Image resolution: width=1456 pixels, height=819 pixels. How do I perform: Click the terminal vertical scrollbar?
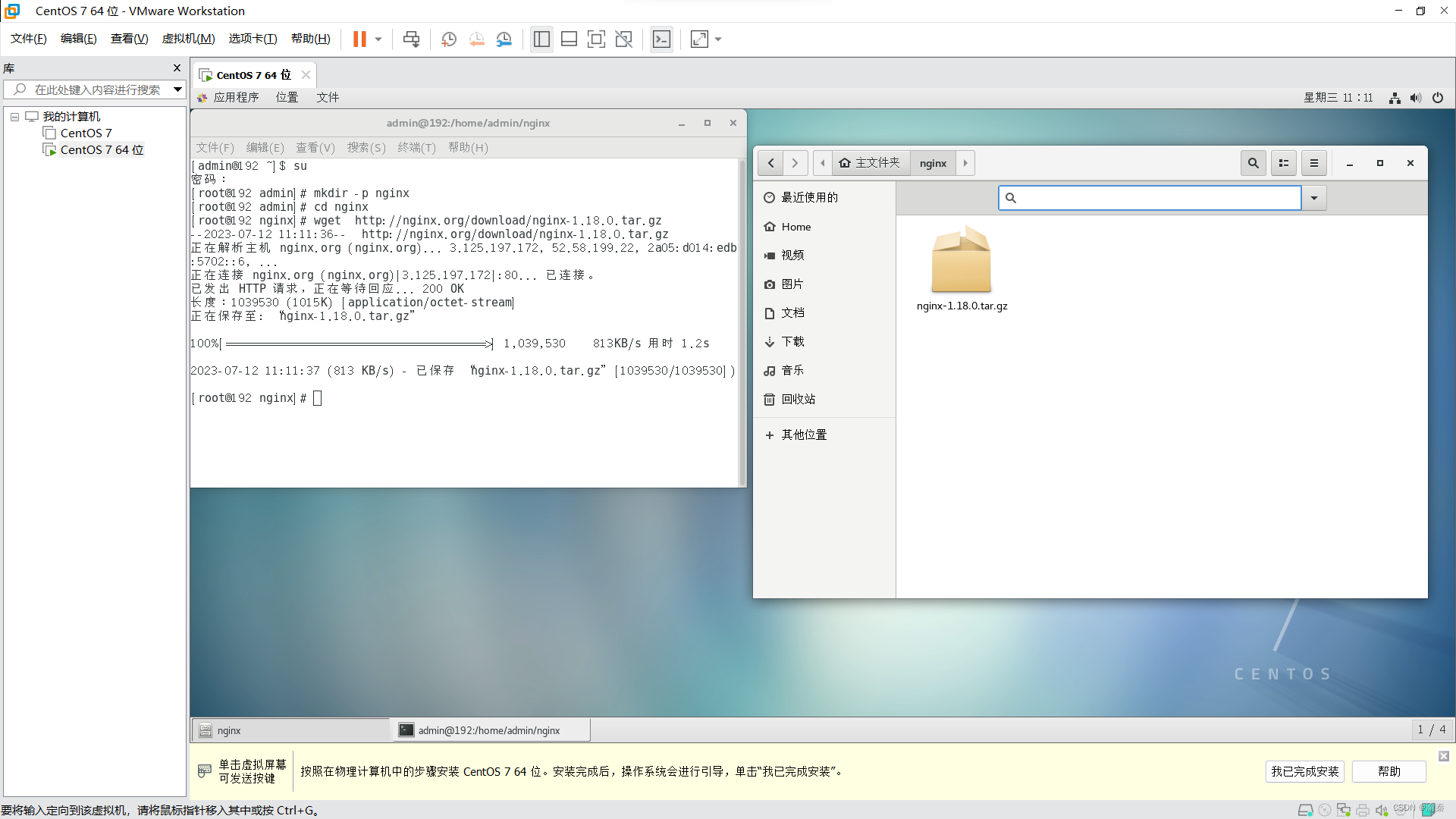tap(742, 322)
